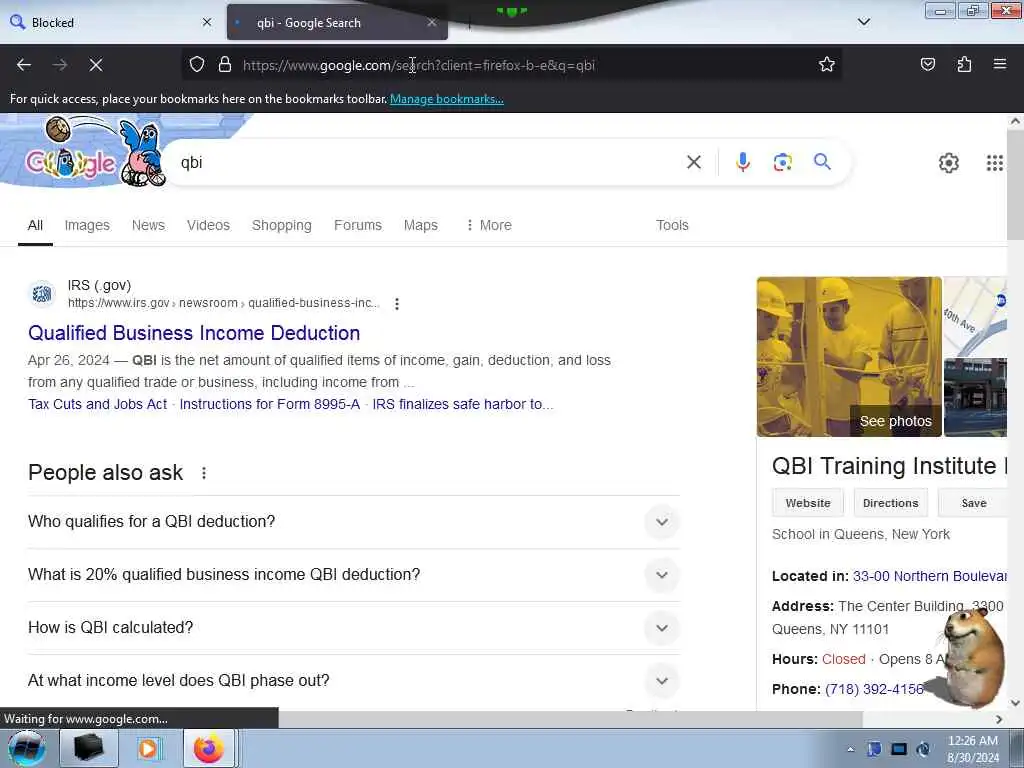The image size is (1024, 768).
Task: Call phone number (718) 392-4156
Action: click(874, 689)
